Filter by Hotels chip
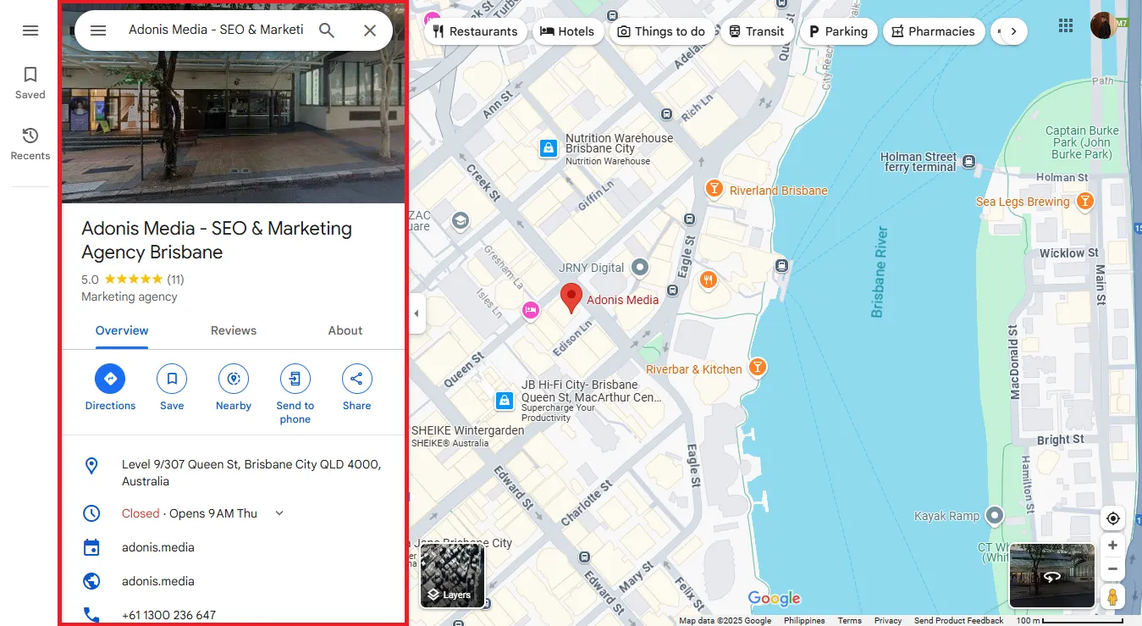The width and height of the screenshot is (1142, 626). pyautogui.click(x=568, y=31)
